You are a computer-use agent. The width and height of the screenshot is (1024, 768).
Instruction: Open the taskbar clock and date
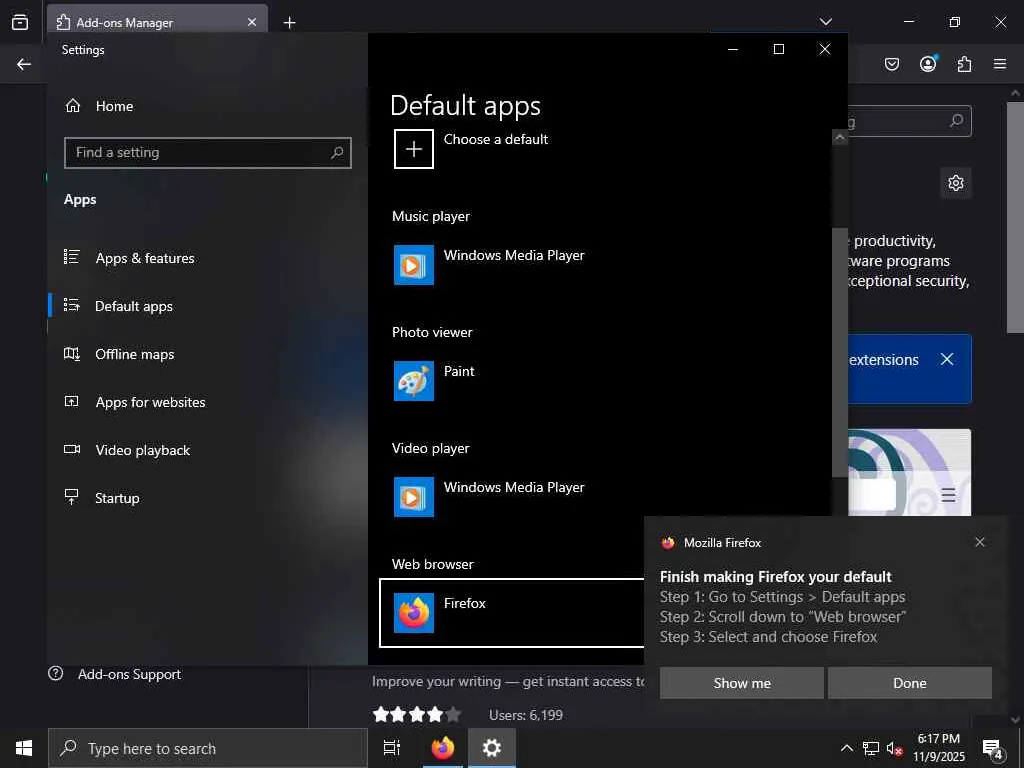939,748
